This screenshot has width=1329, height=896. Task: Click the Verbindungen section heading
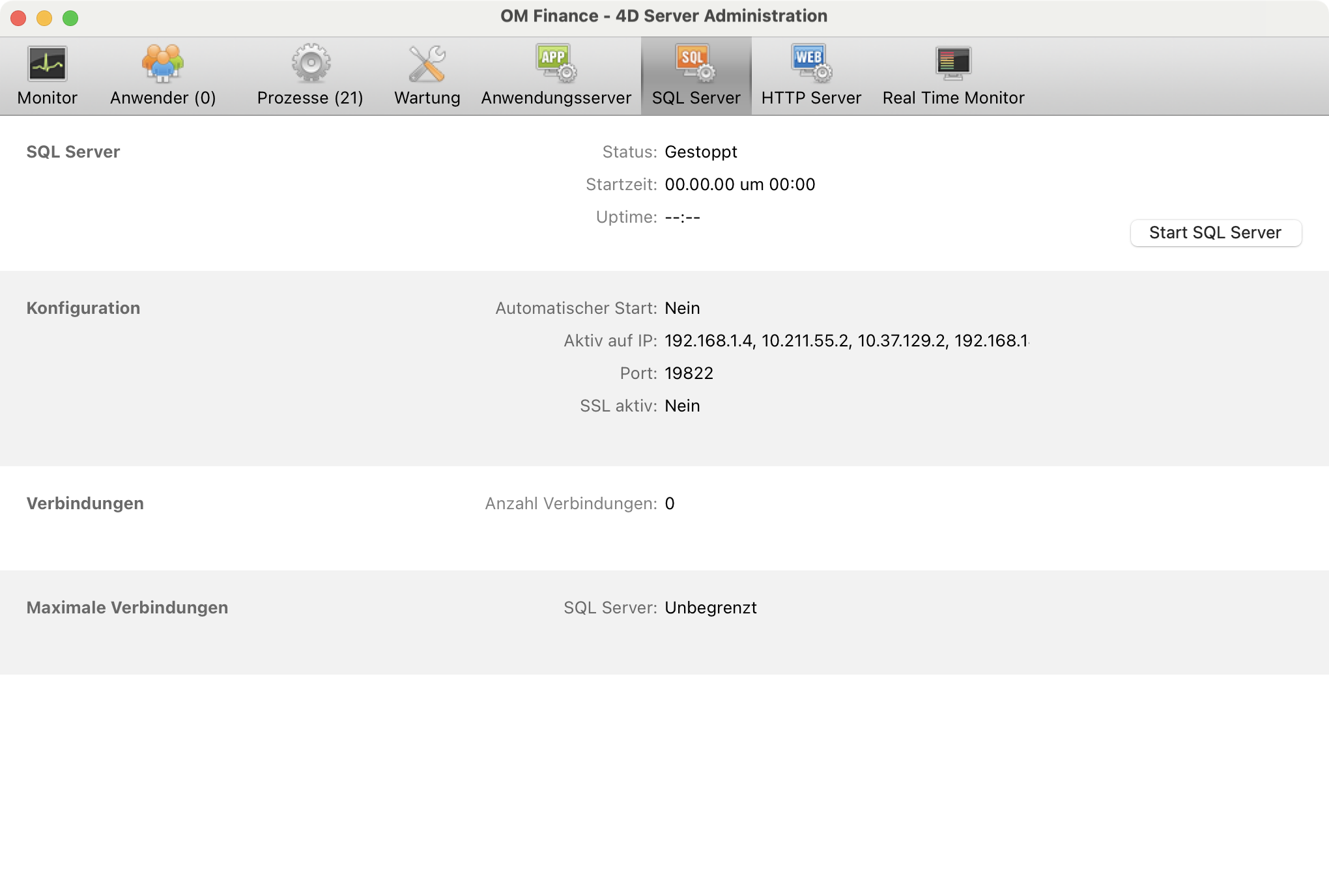coord(85,503)
